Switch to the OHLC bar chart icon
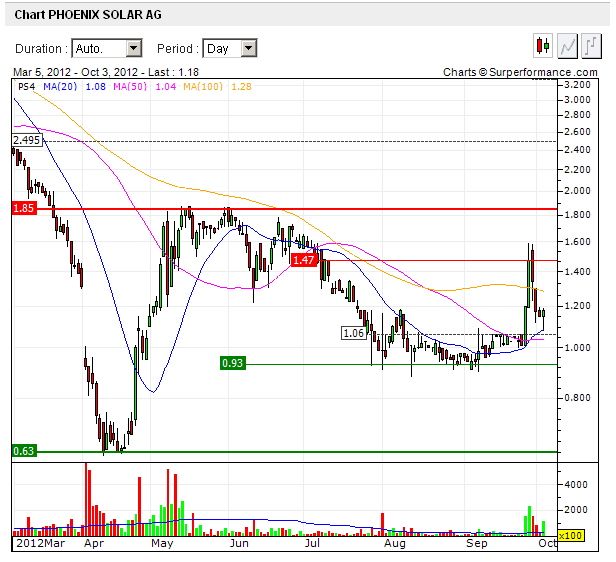Image resolution: width=616 pixels, height=562 pixels. point(592,46)
